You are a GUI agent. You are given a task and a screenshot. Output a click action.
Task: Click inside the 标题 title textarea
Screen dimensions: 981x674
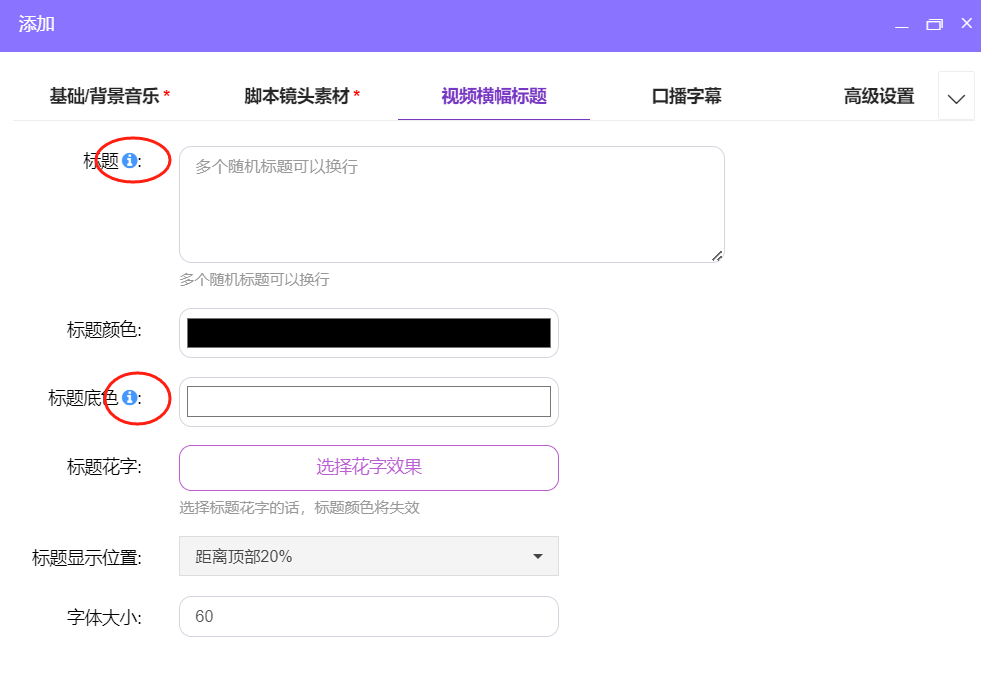450,200
